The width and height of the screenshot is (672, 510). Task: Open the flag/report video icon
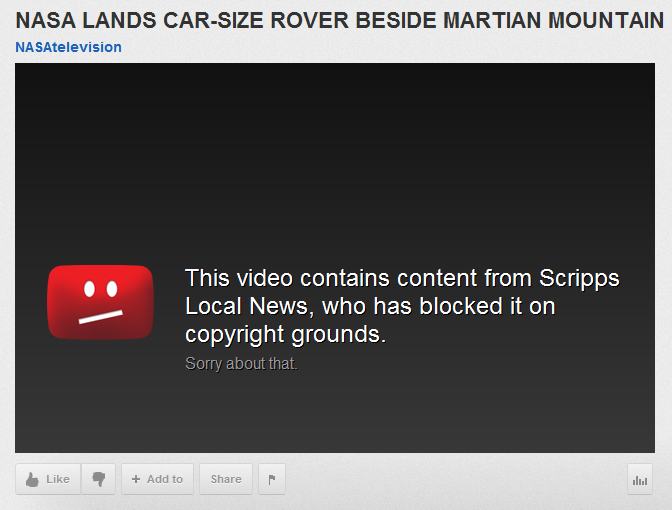click(272, 479)
